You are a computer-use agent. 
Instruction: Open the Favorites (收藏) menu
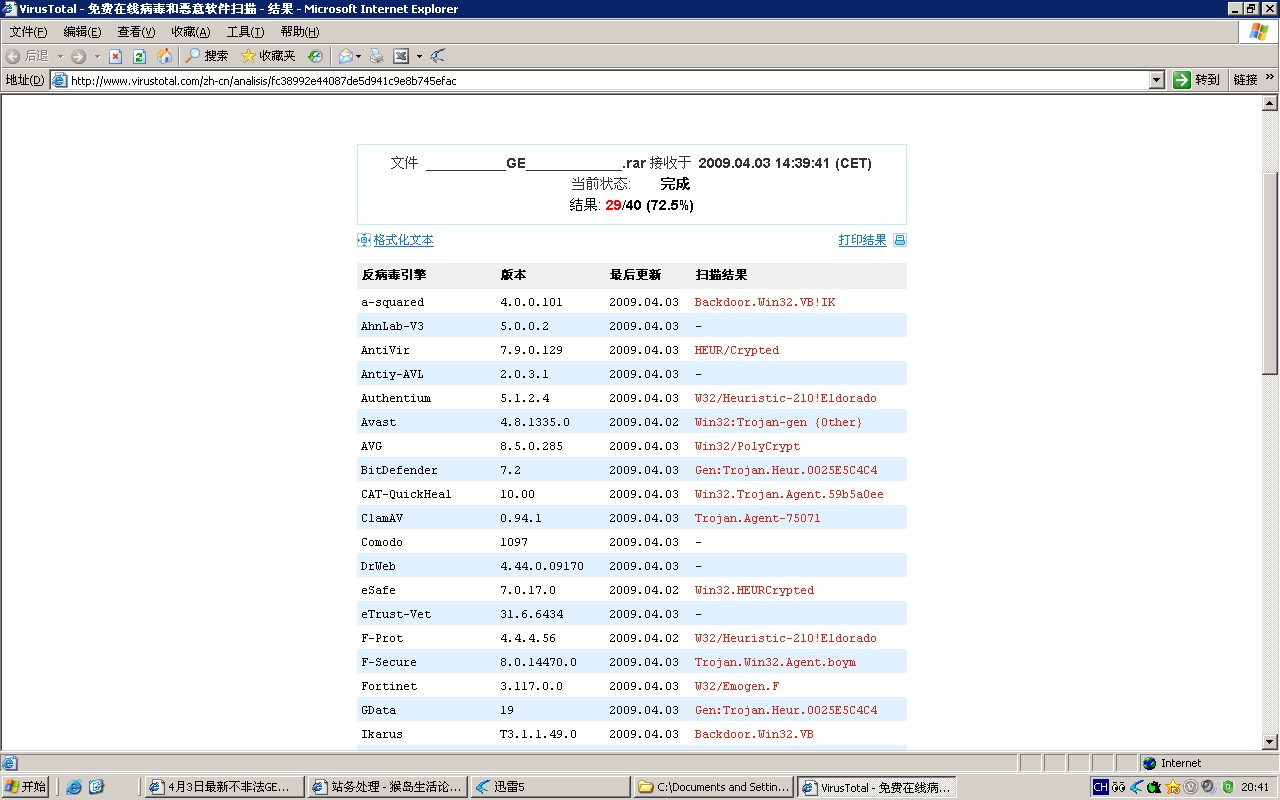pos(190,32)
